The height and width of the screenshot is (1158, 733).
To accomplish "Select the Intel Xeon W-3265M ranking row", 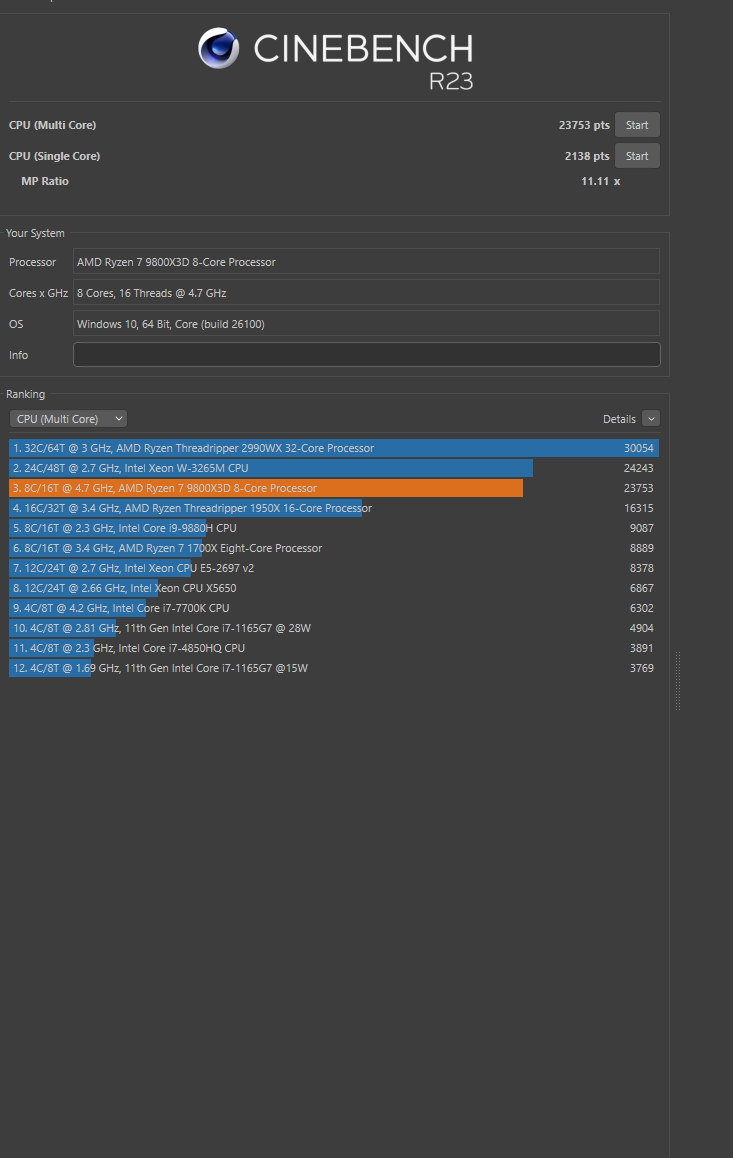I will click(333, 468).
